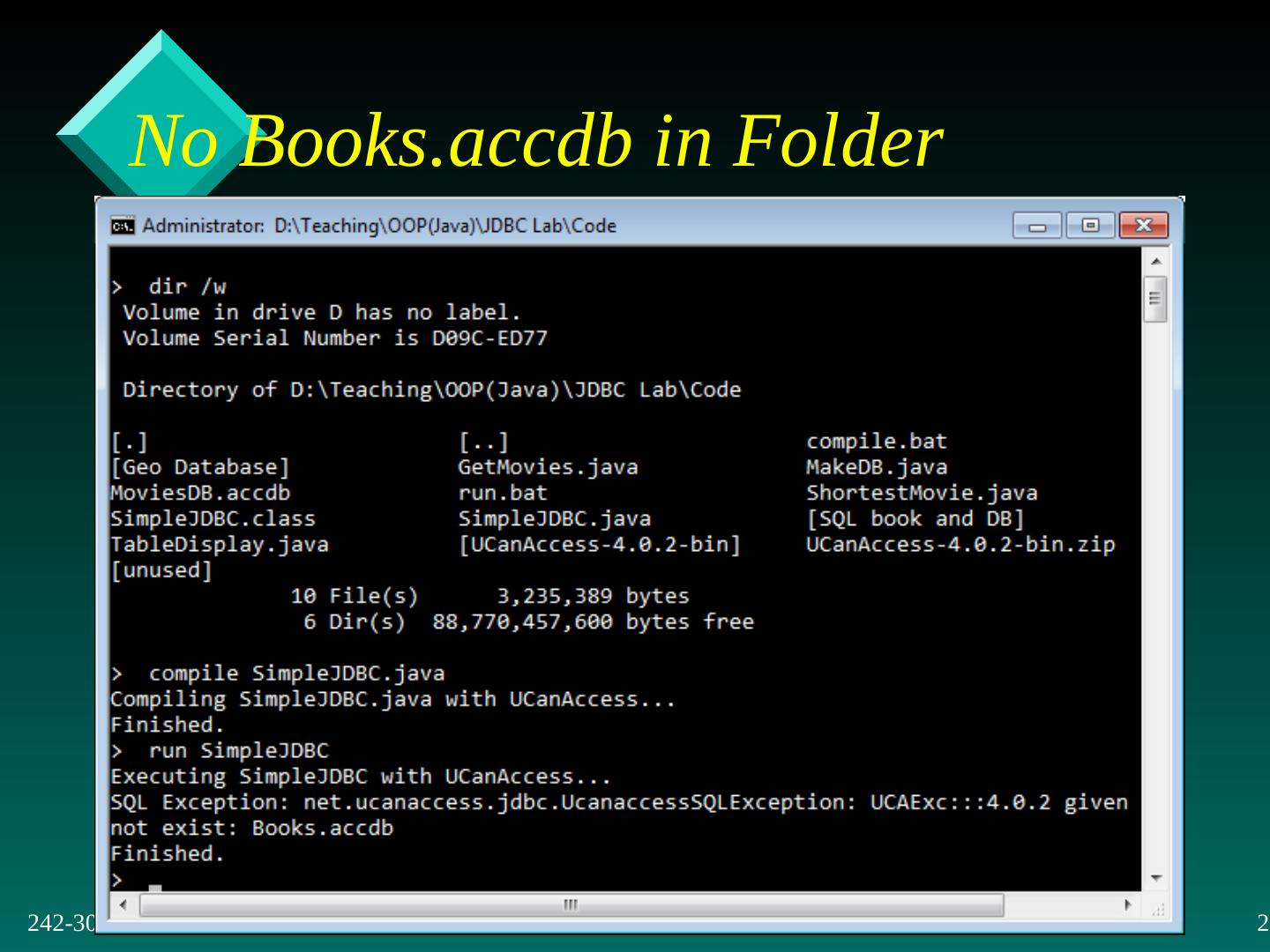Click 'MoviesDB.accdb' in the directory listing
This screenshot has height=952, width=1270.
(x=200, y=493)
